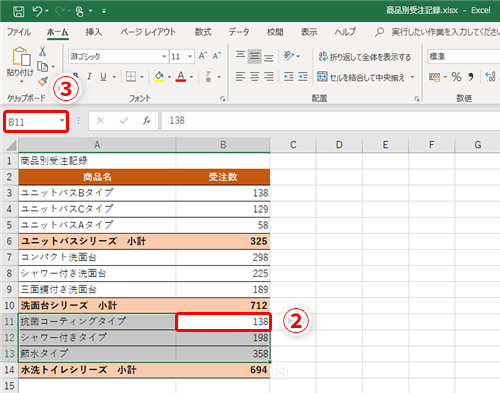Image resolution: width=500 pixels, height=393 pixels.
Task: Click the Orientation text angle icon
Action: click(x=288, y=56)
